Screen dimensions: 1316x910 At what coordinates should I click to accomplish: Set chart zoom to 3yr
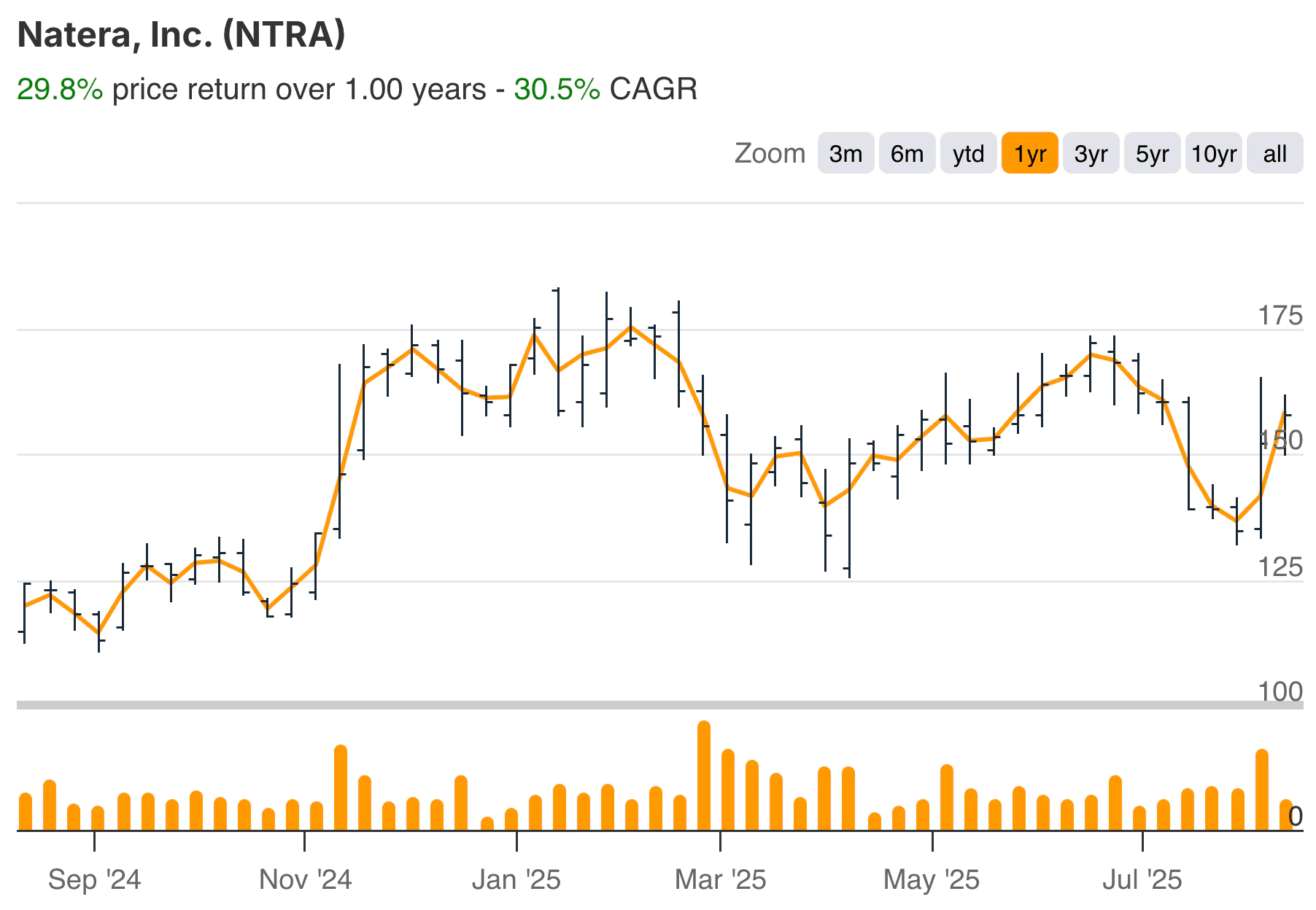(1091, 153)
